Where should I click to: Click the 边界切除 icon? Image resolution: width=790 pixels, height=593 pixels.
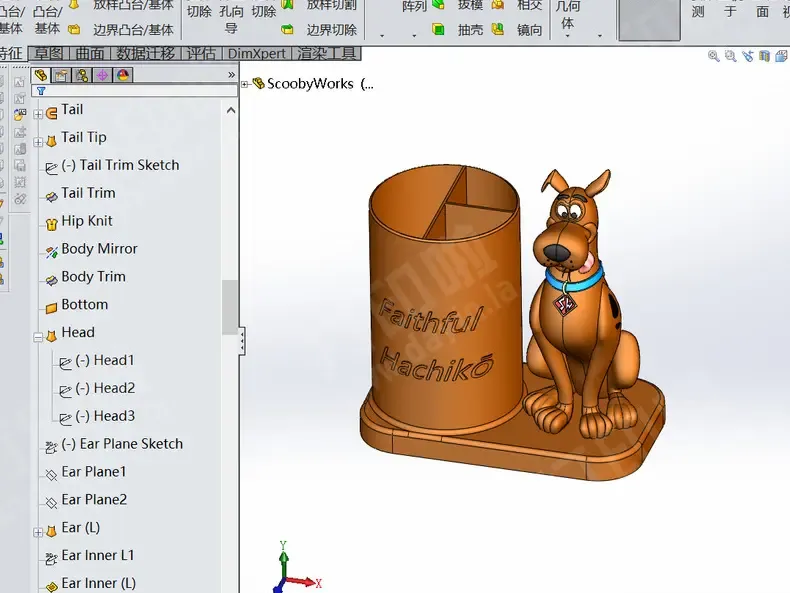click(287, 30)
